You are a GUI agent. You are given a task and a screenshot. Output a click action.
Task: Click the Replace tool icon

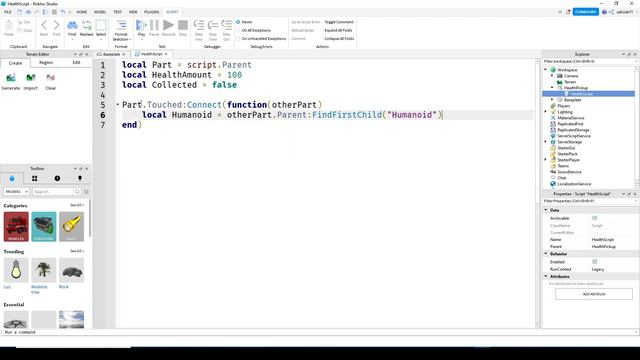click(x=87, y=25)
